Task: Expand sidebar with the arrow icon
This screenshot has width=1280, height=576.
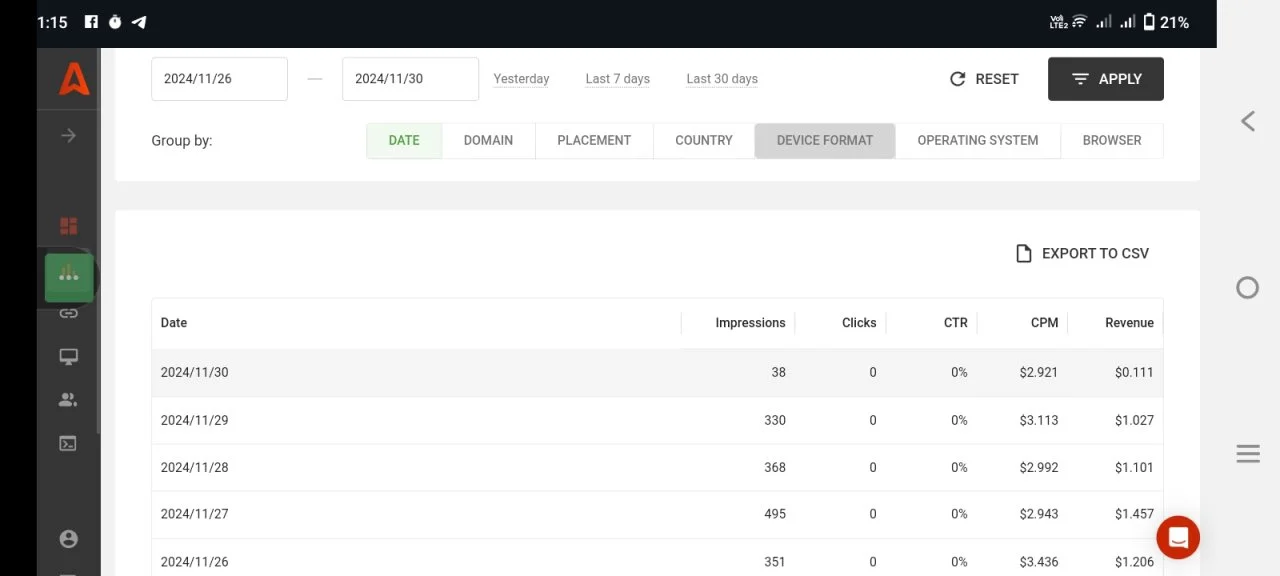Action: click(68, 135)
